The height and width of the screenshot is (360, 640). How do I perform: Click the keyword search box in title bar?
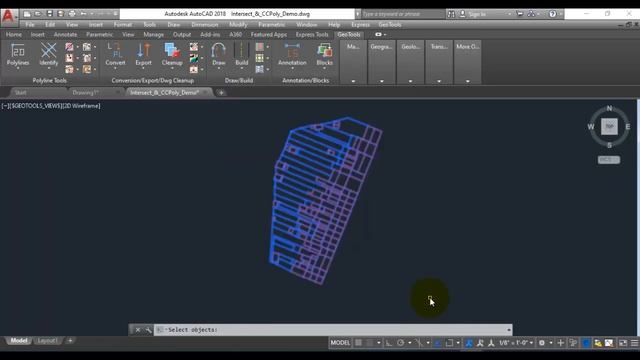402,14
